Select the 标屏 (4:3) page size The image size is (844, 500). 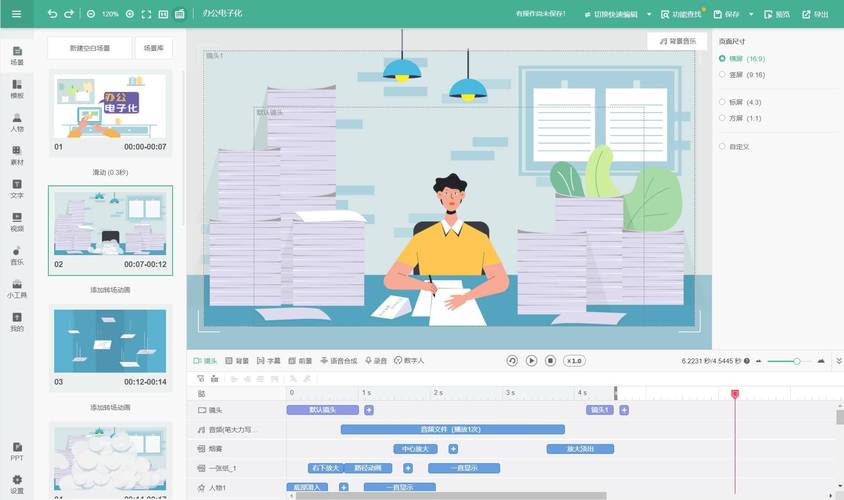[x=723, y=102]
